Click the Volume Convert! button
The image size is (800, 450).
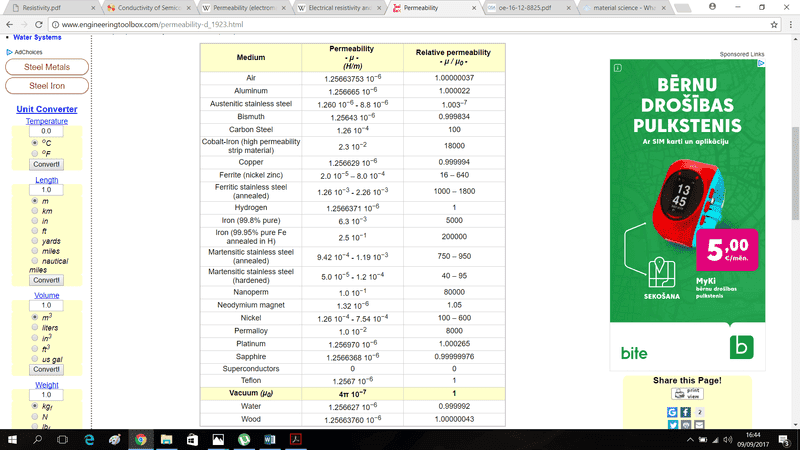coord(46,369)
